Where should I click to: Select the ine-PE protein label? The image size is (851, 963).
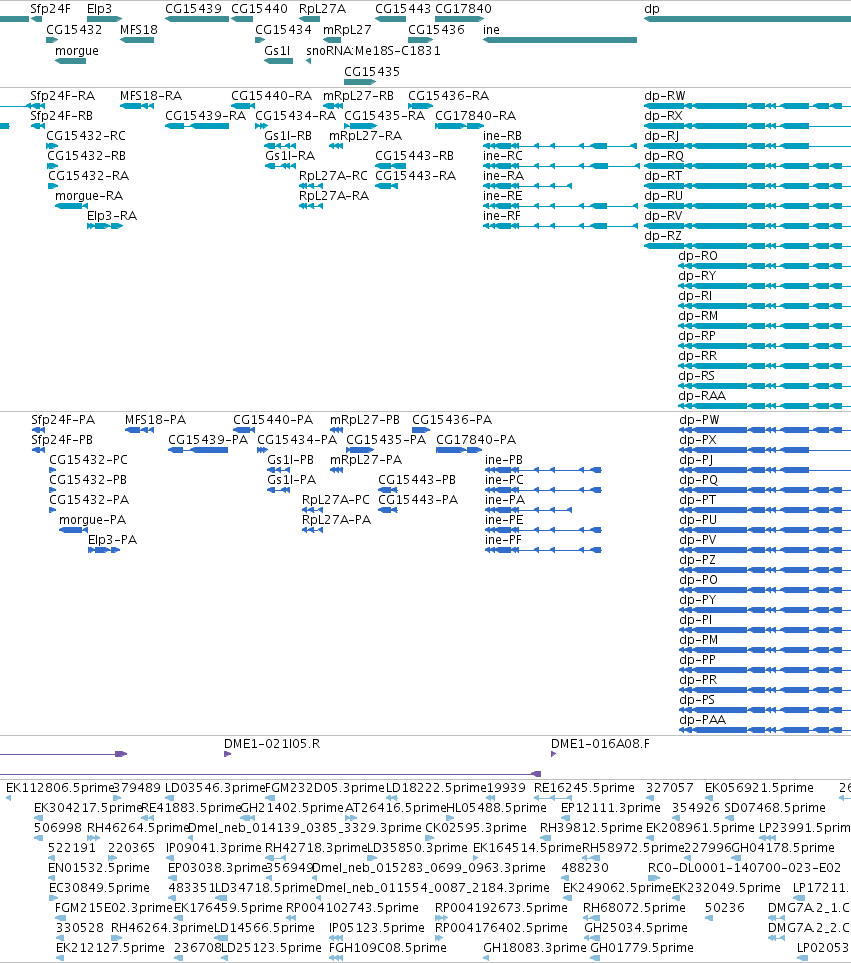coord(504,520)
